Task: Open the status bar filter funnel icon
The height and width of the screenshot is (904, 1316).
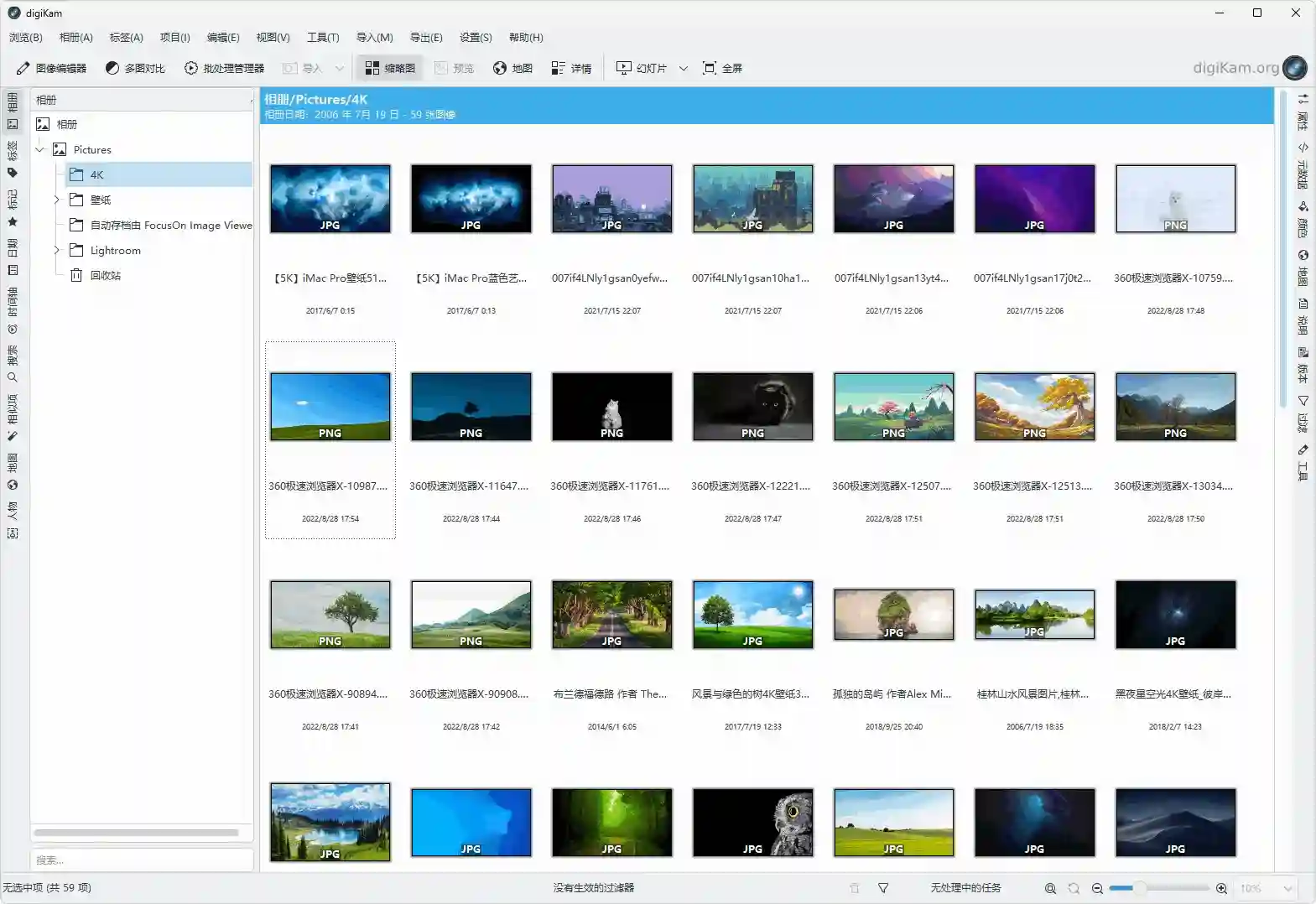Action: coord(883,888)
